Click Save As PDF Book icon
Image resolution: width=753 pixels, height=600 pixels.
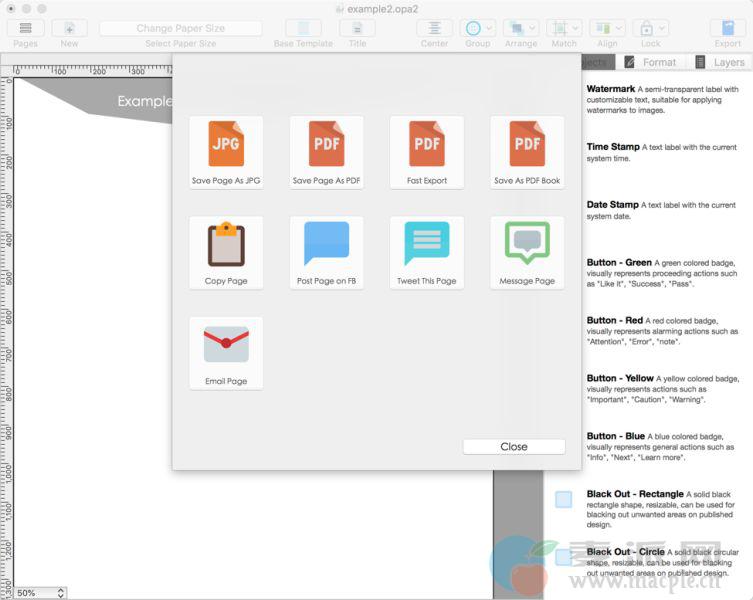point(527,144)
